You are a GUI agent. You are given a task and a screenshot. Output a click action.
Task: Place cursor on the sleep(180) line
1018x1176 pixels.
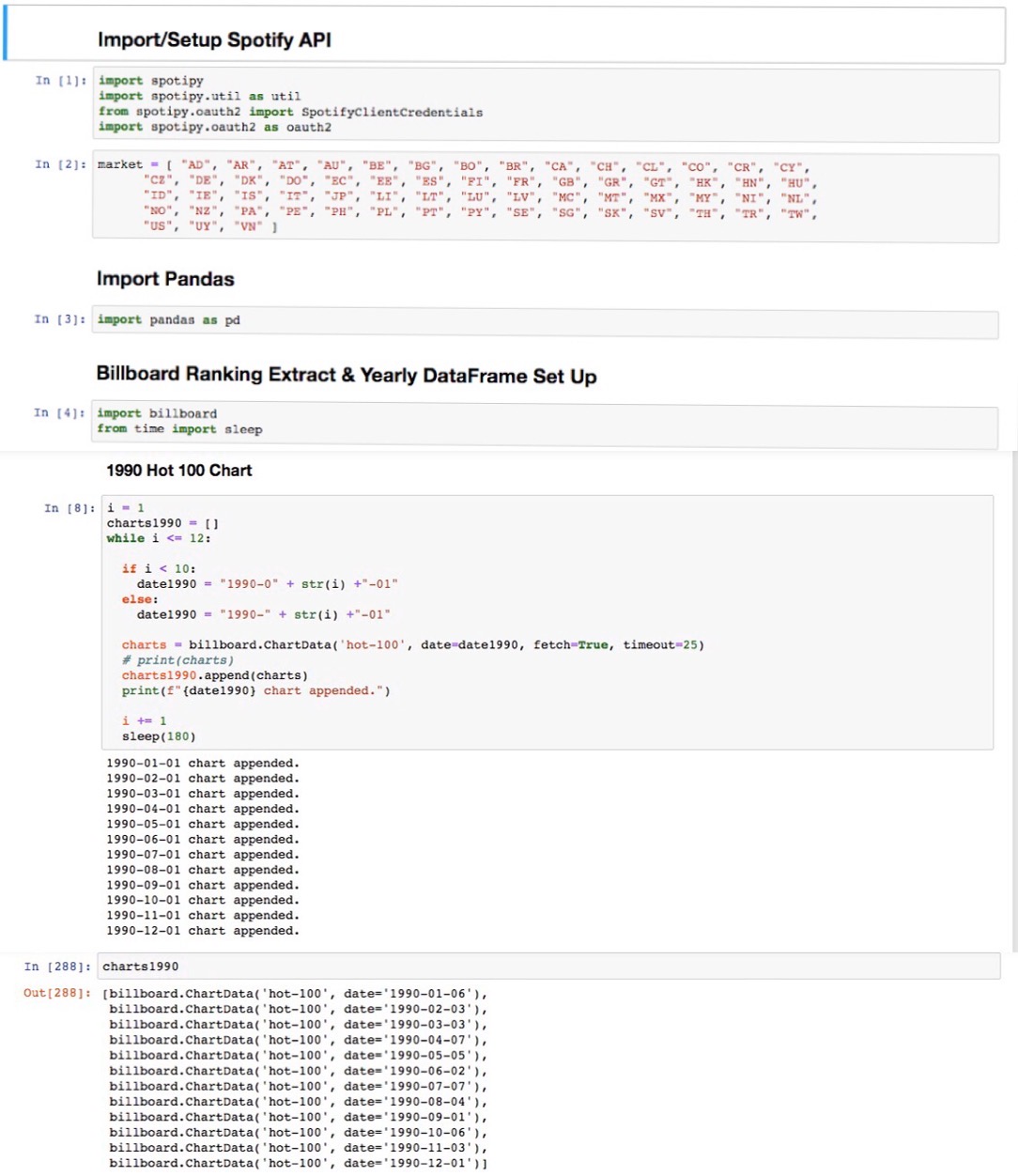[x=159, y=736]
